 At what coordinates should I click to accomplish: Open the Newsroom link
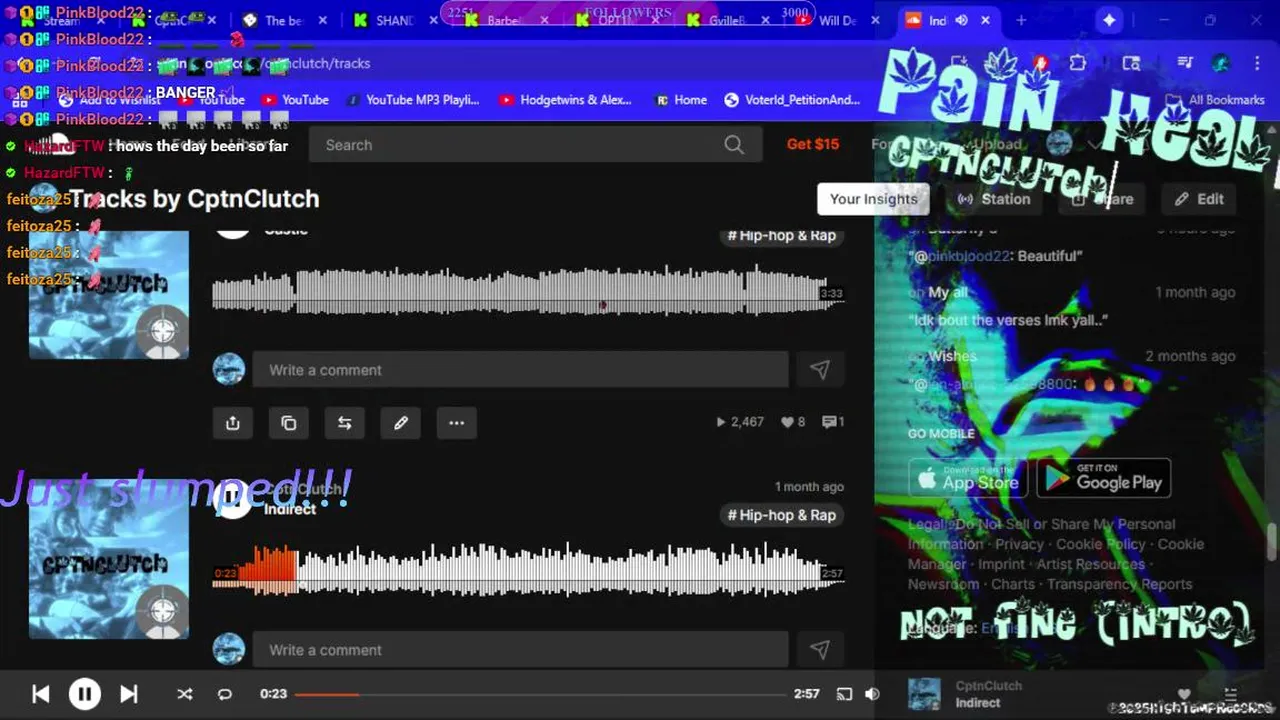943,584
